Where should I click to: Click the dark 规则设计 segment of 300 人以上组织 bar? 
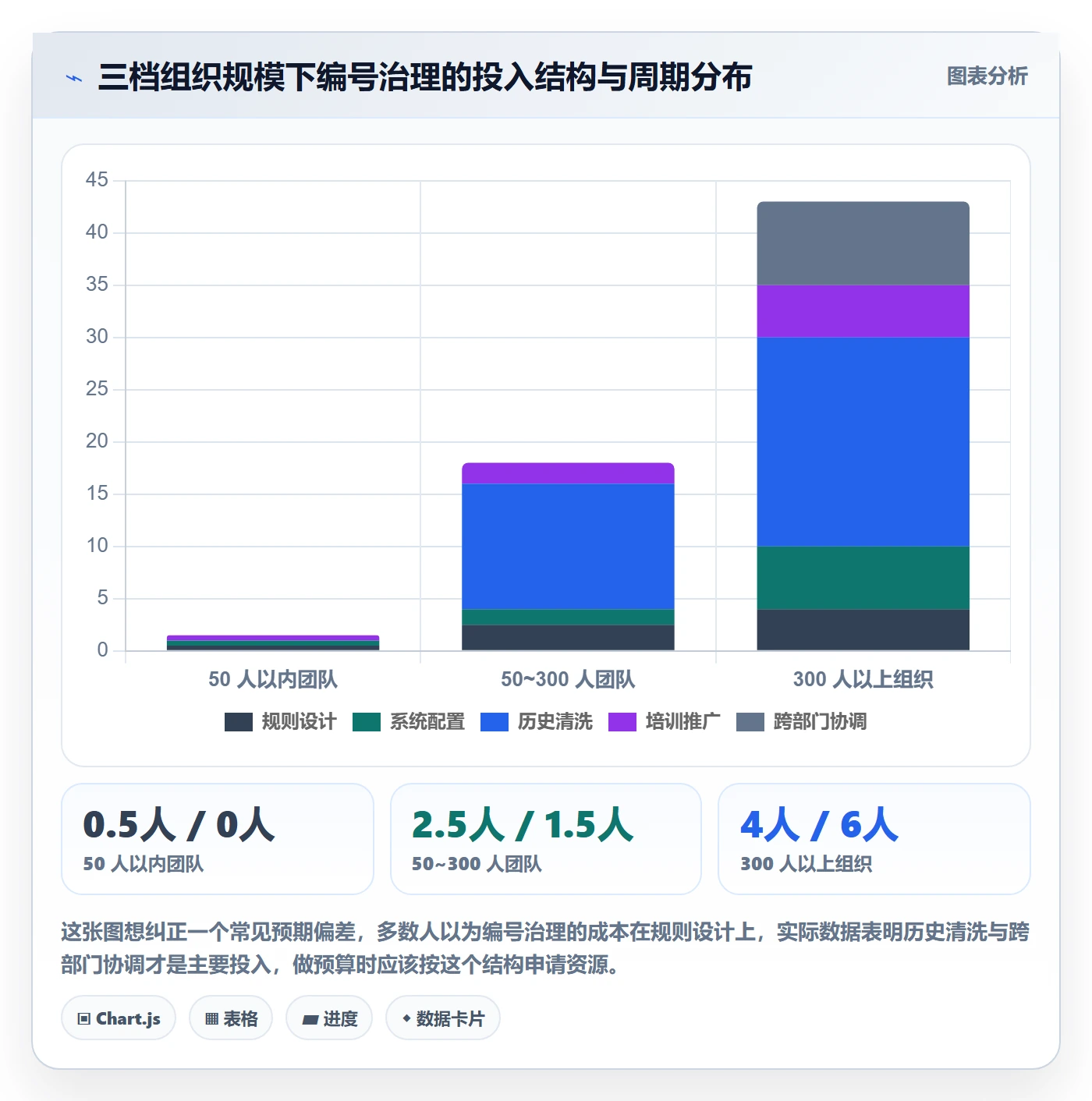tap(863, 630)
